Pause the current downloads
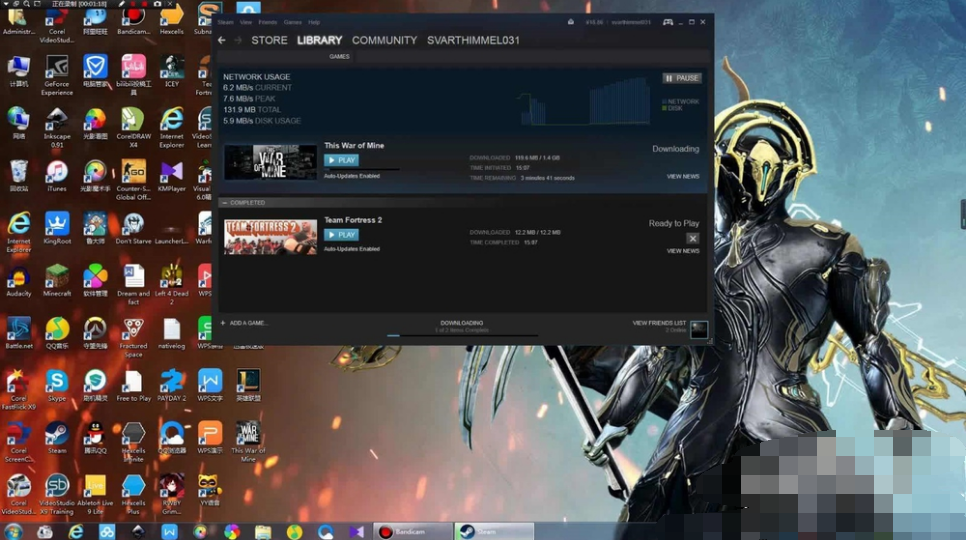Screen dimensions: 966x540 682,78
